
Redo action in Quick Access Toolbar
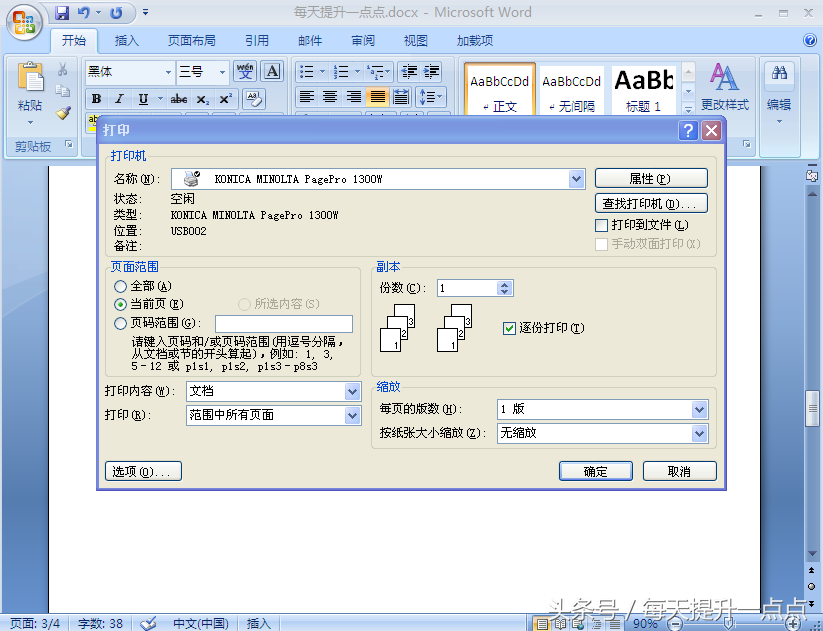(x=116, y=13)
